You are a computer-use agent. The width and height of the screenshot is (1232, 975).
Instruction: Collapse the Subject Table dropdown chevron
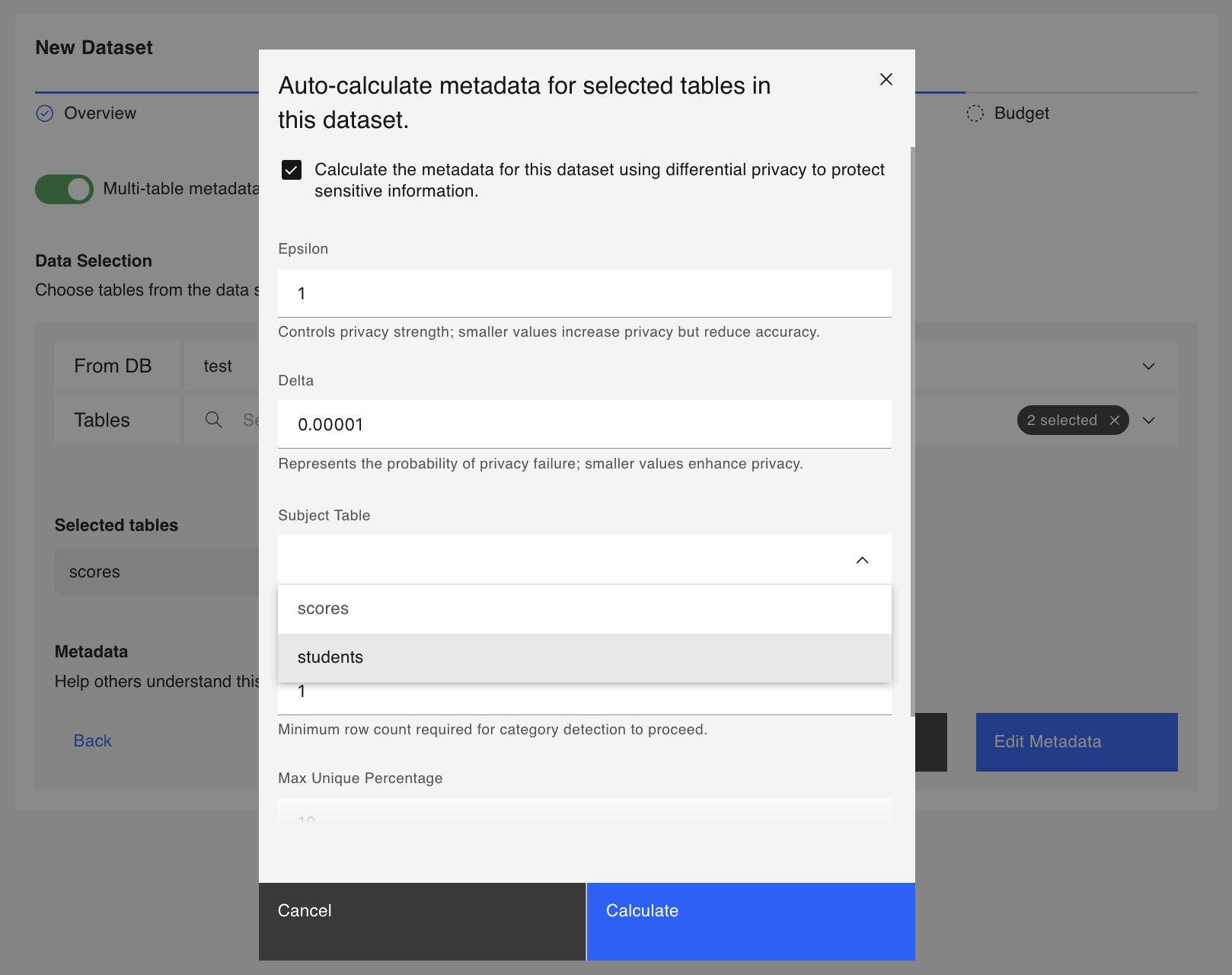pyautogui.click(x=862, y=560)
